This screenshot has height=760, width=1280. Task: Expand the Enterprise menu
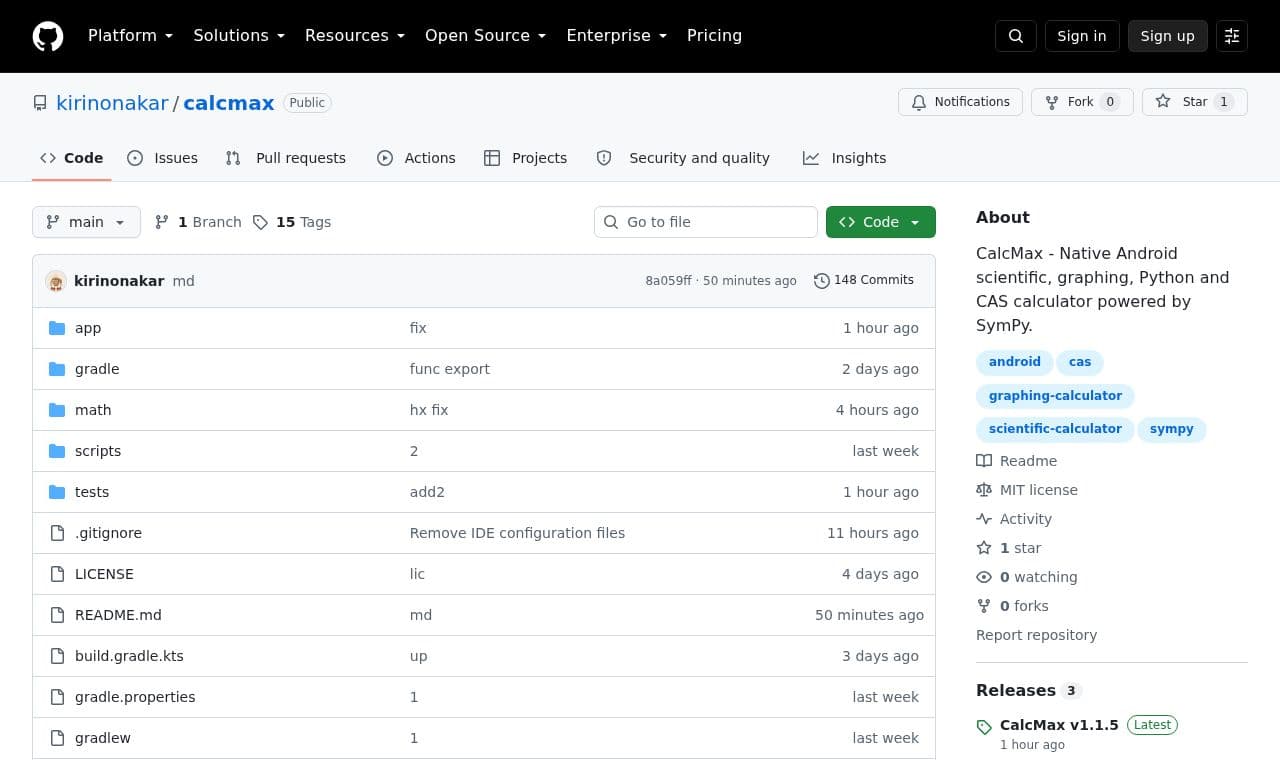tap(617, 36)
